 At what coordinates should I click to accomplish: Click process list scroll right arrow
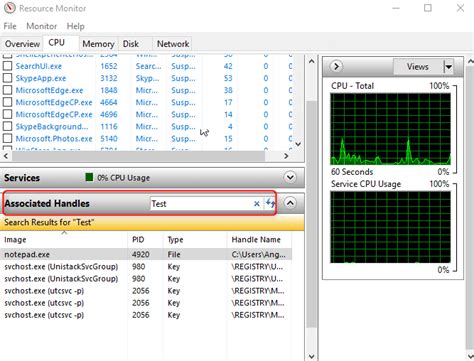(x=286, y=156)
